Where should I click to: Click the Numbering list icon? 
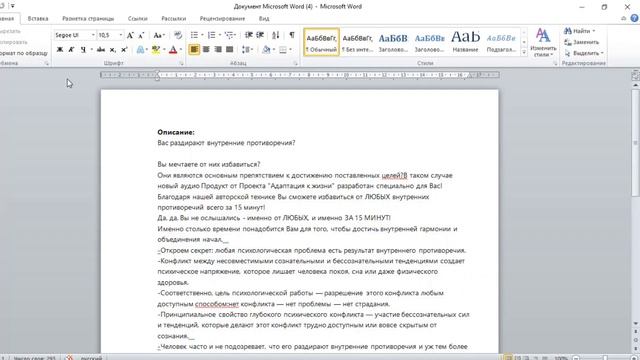(x=211, y=35)
